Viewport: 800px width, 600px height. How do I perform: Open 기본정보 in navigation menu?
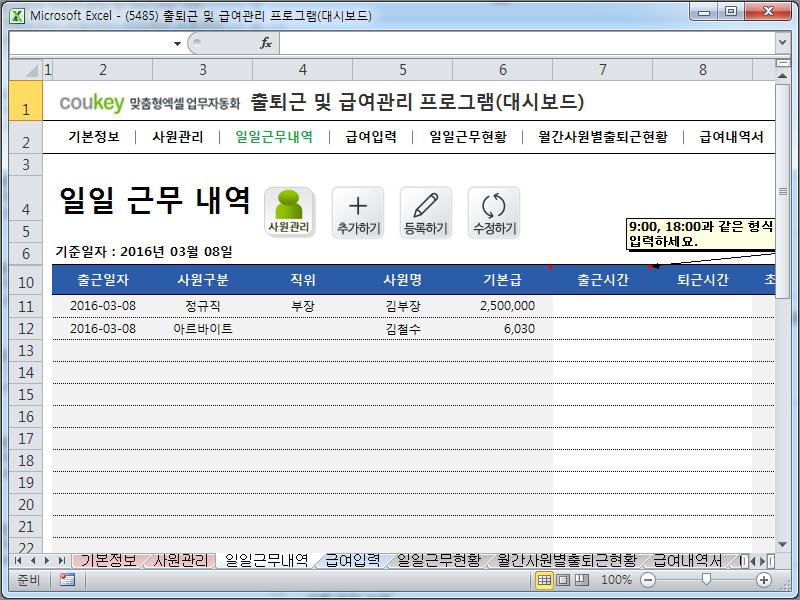click(94, 137)
